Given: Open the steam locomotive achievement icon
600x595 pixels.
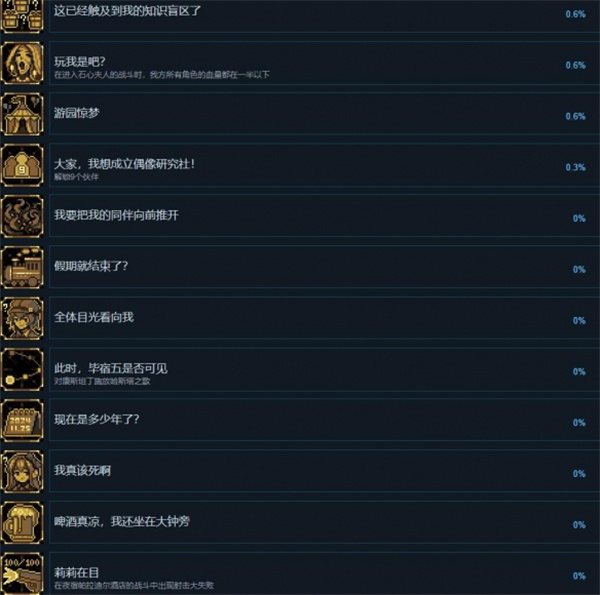Looking at the screenshot, I should pos(22,267).
